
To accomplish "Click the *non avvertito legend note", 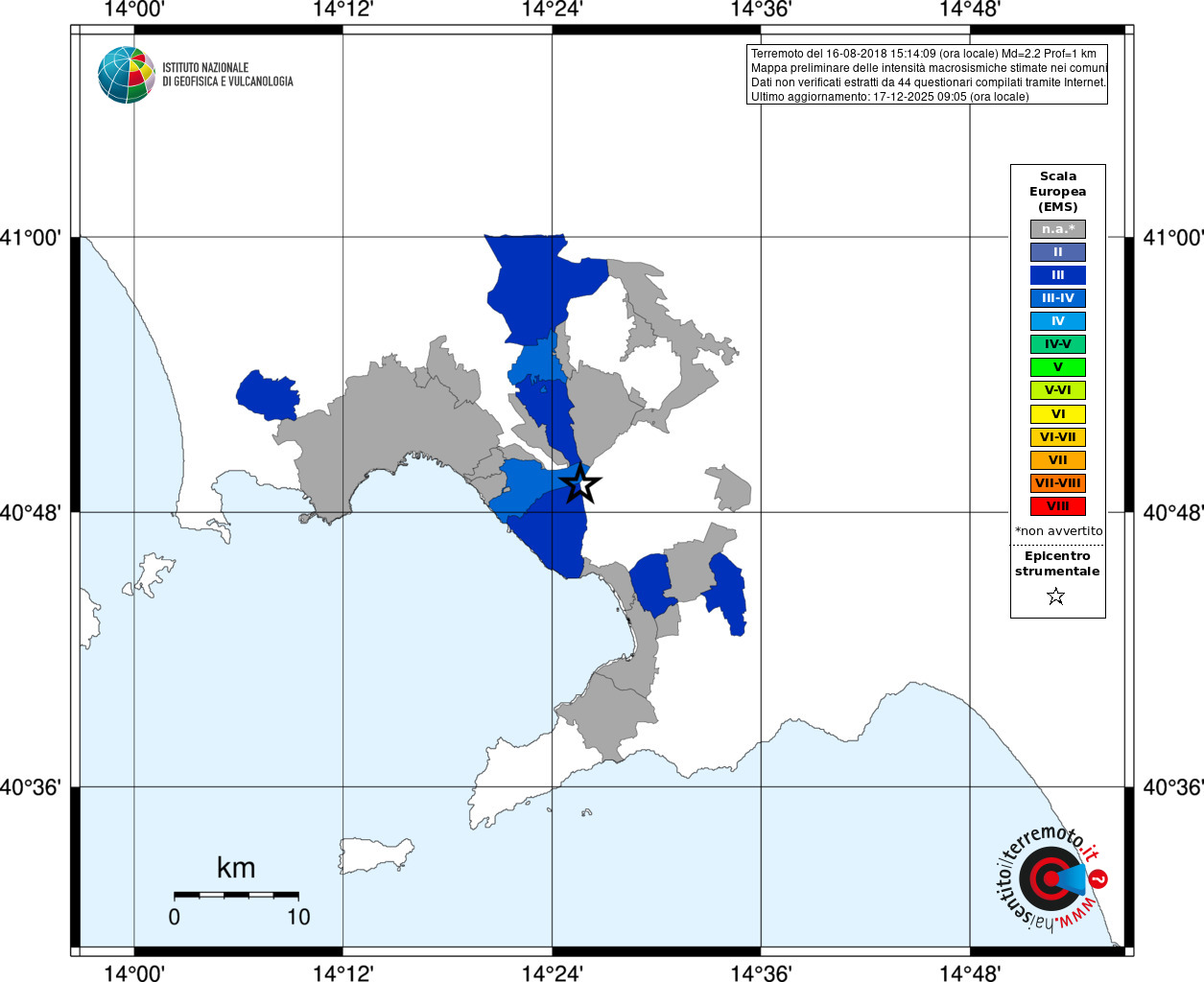I will point(1058,531).
